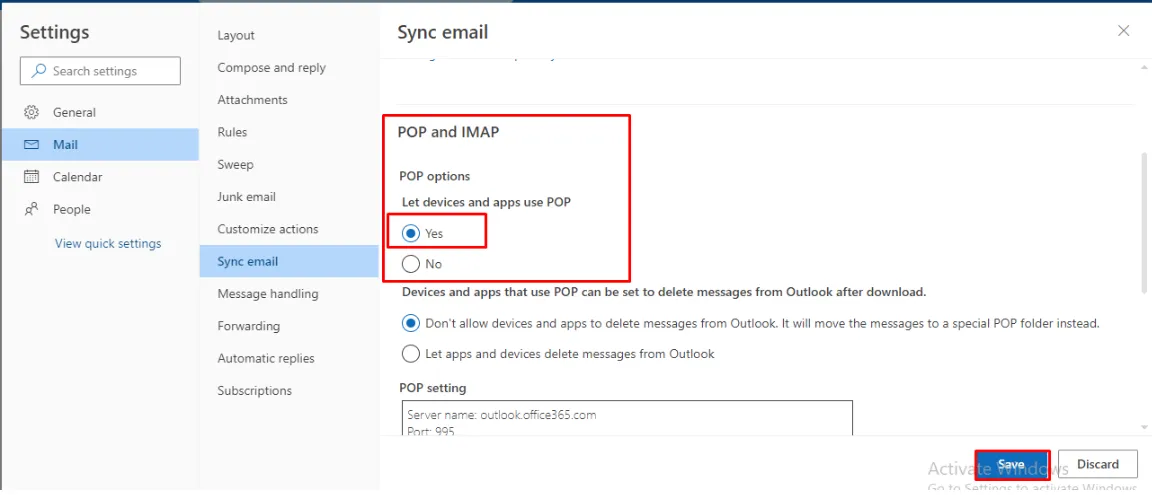
Task: Click the Mail envelope icon
Action: pos(32,145)
